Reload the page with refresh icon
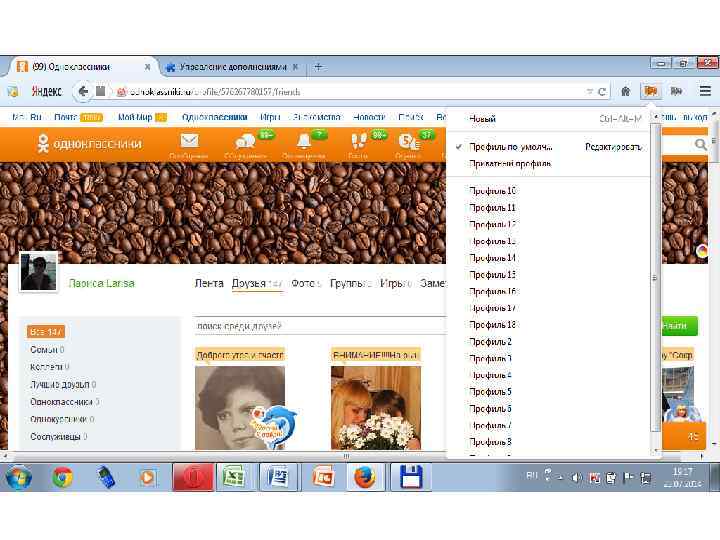The image size is (720, 540). pos(602,92)
